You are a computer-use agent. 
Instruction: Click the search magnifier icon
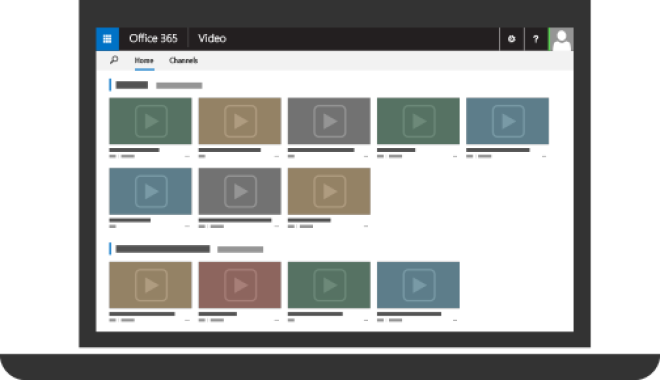point(114,60)
